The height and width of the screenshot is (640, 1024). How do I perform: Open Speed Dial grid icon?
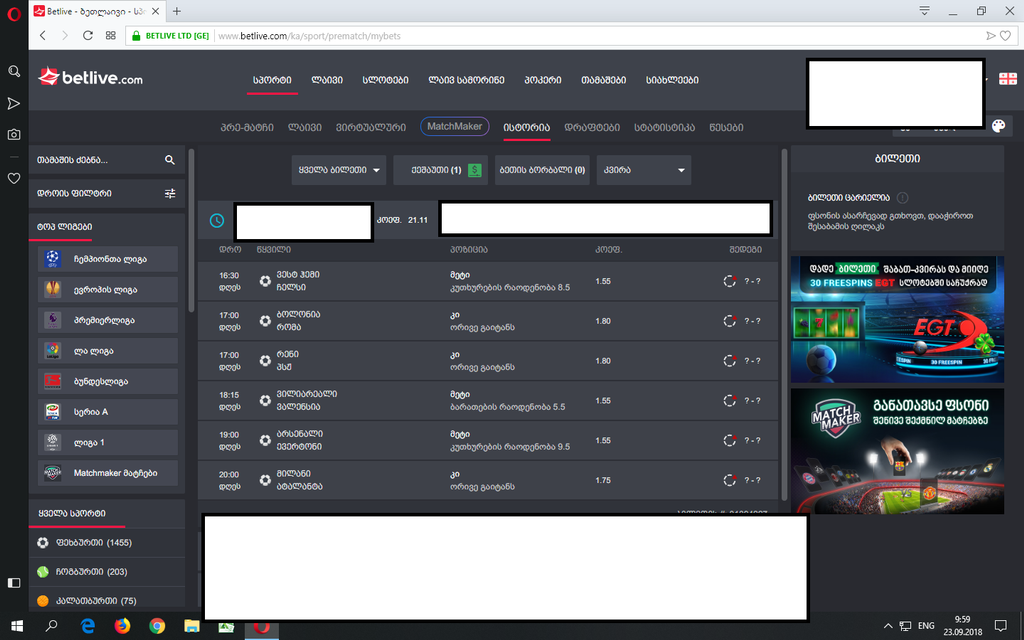(110, 36)
